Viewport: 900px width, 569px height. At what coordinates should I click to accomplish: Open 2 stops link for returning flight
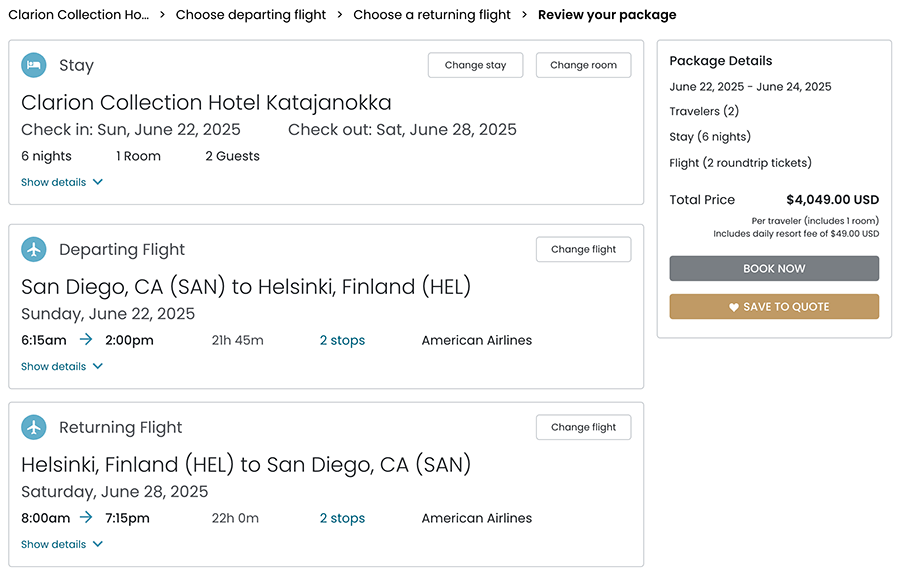tap(342, 518)
